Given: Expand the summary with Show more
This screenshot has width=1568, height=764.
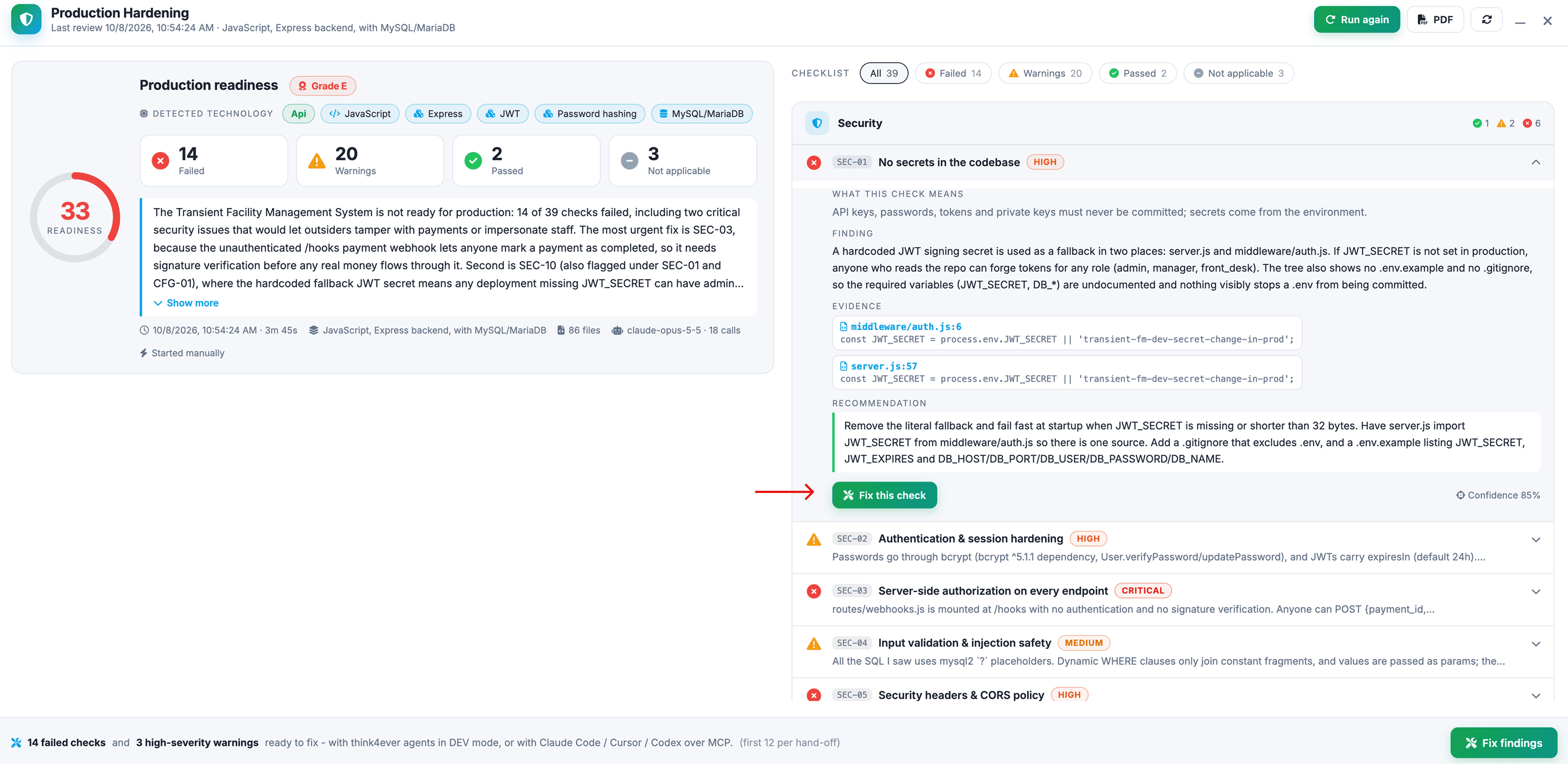Looking at the screenshot, I should 186,303.
